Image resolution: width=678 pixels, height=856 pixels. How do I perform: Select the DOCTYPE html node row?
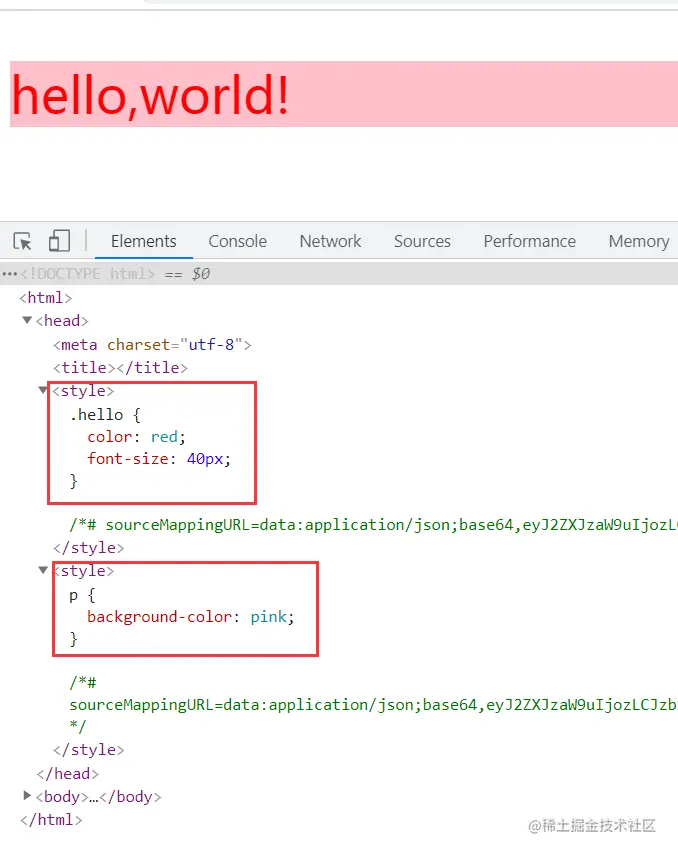pyautogui.click(x=339, y=274)
